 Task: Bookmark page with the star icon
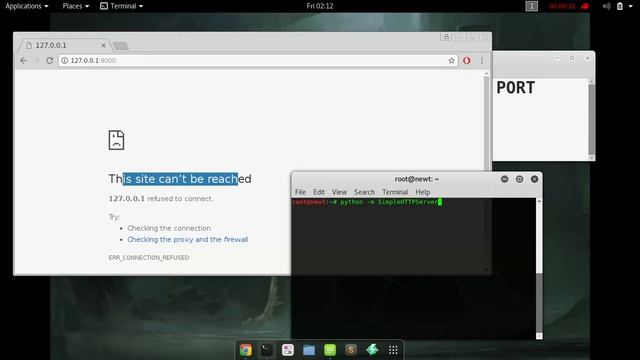(451, 60)
